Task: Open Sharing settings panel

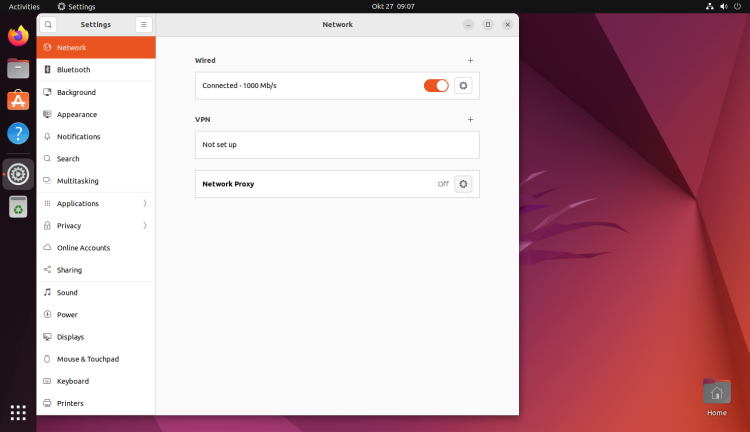Action: pos(96,270)
